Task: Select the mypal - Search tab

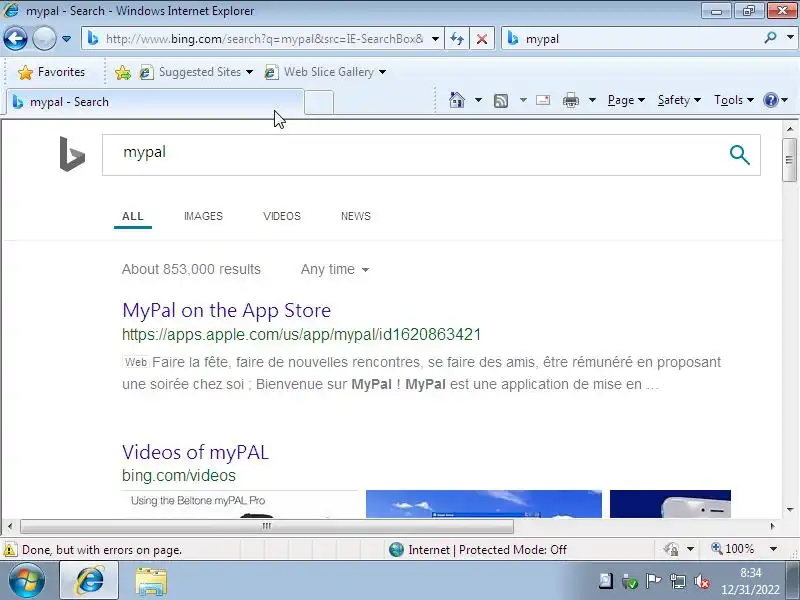Action: tap(155, 102)
